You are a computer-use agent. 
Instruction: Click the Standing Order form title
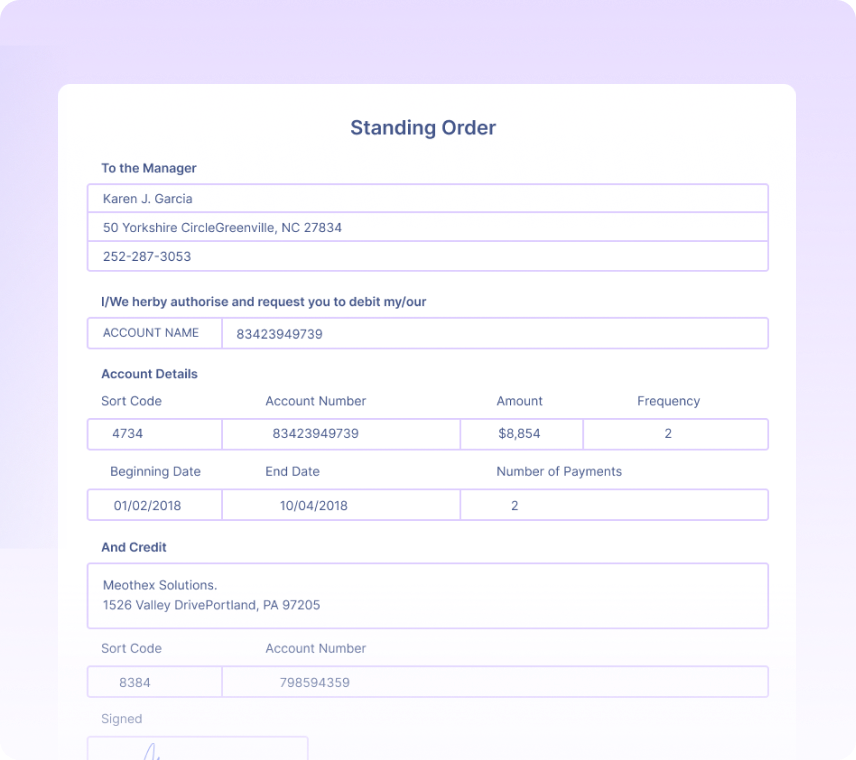(x=422, y=128)
